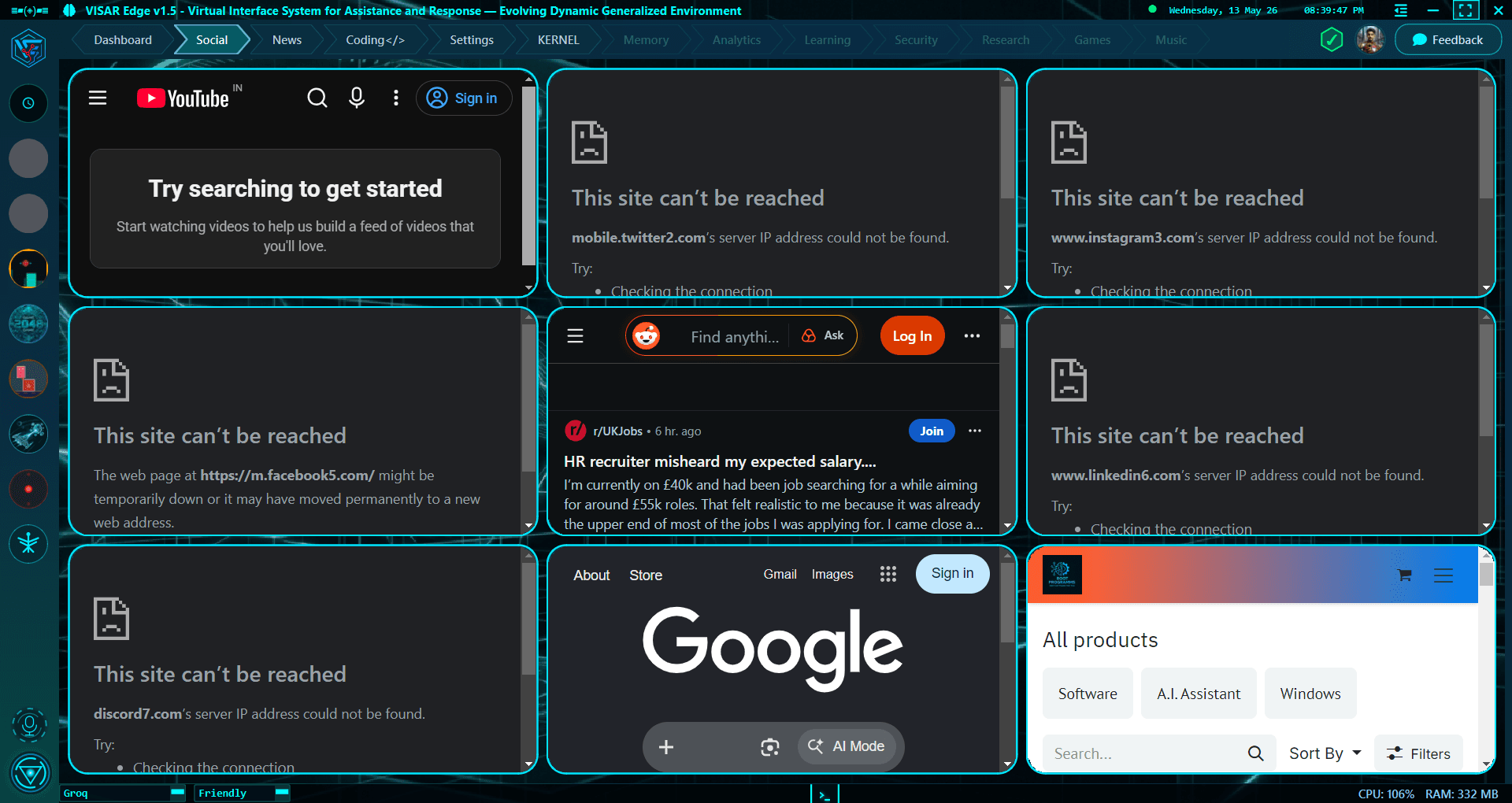1512x803 pixels.
Task: Toggle the Friendly switch in the bottom bar
Action: [282, 793]
